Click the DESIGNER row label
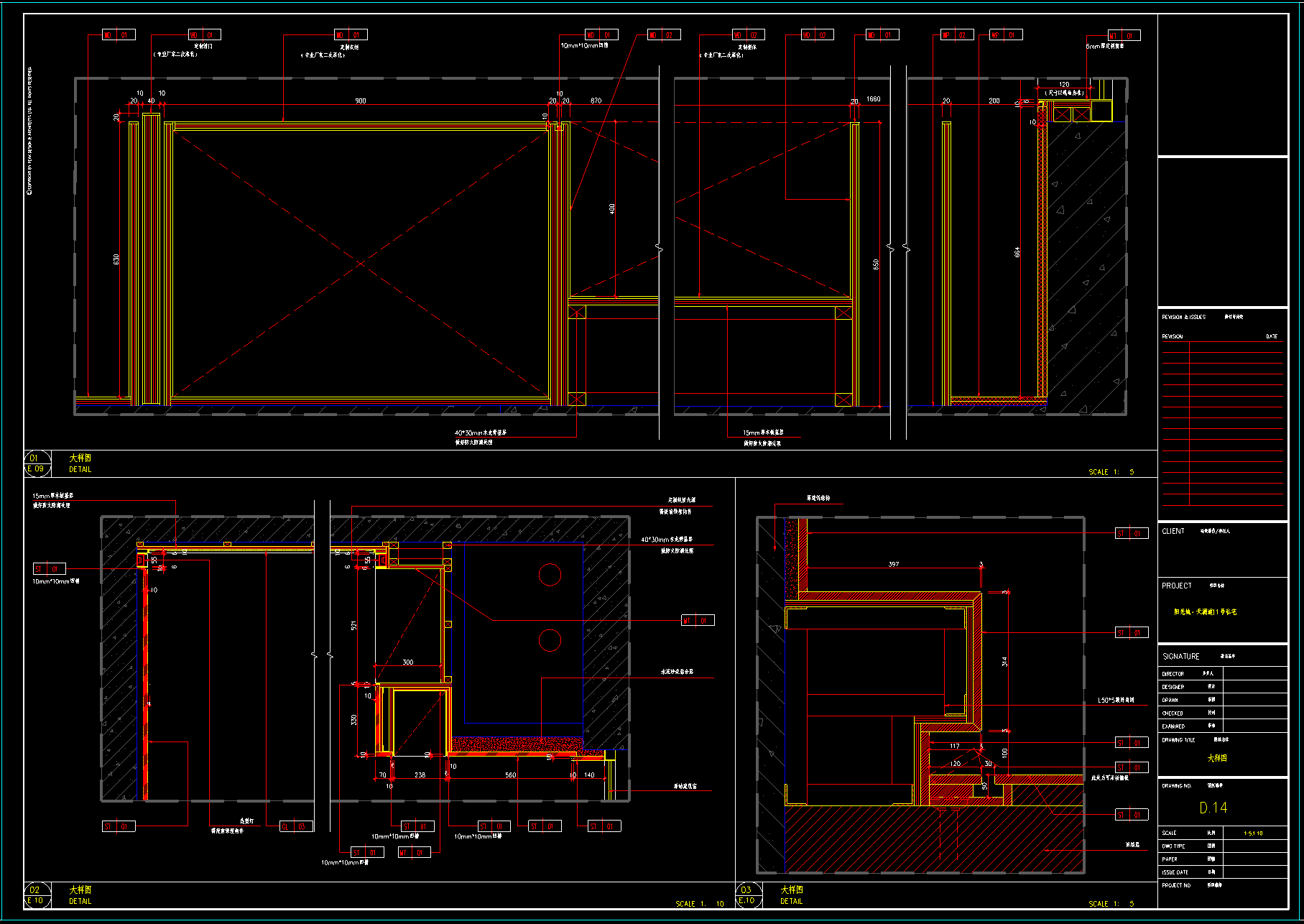 click(1173, 687)
